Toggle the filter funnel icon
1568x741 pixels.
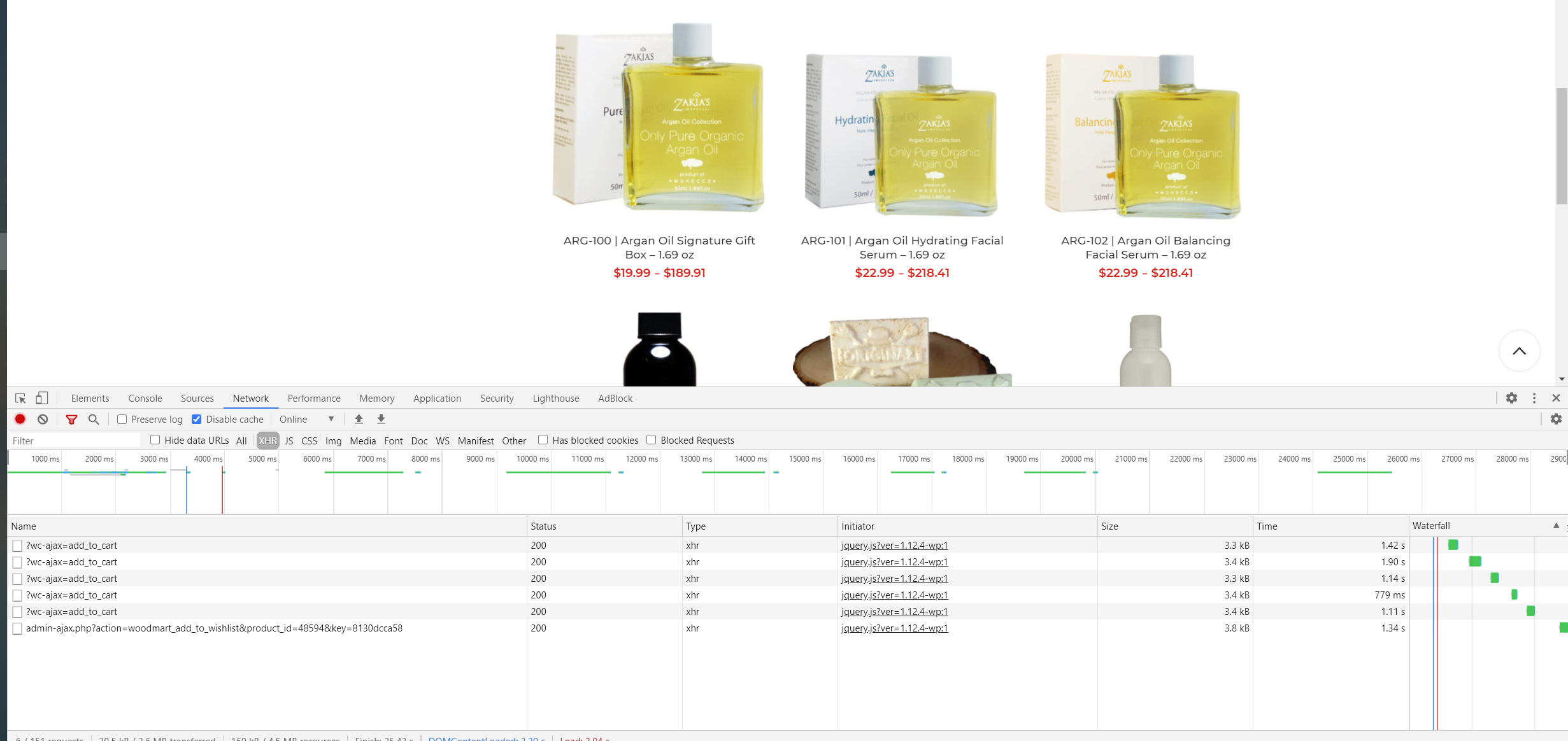[71, 419]
